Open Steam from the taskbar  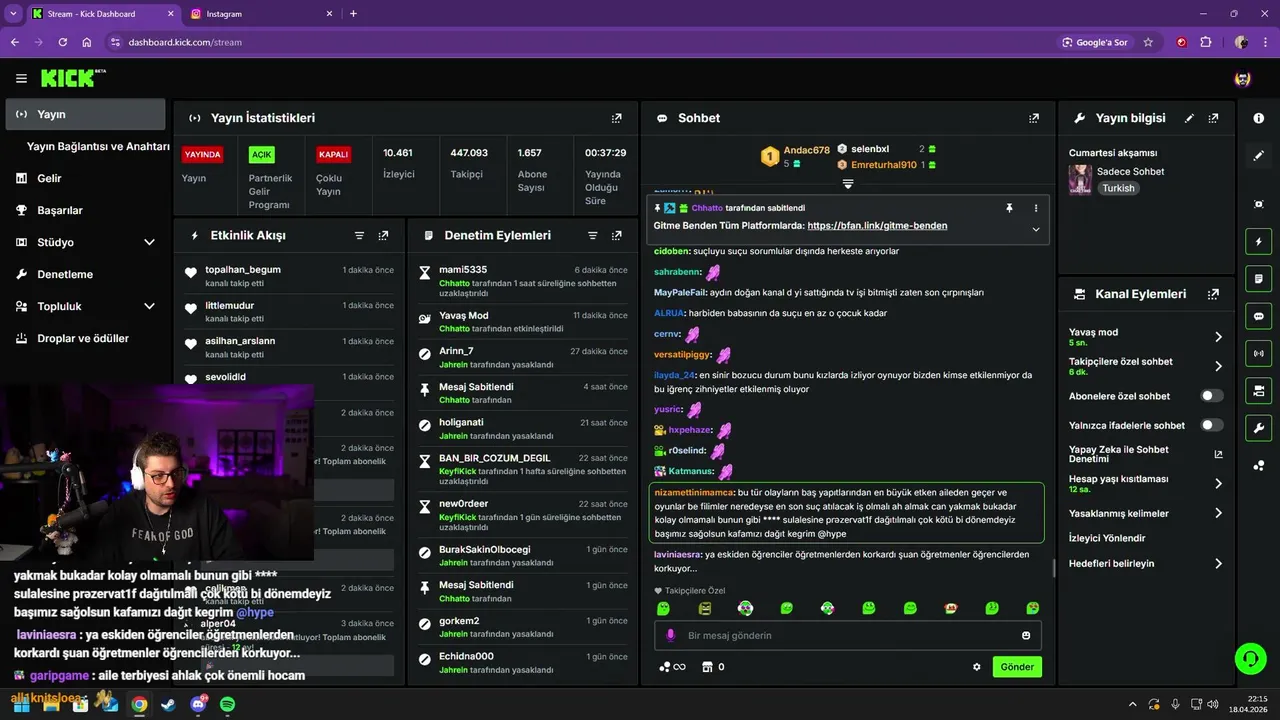[x=168, y=704]
